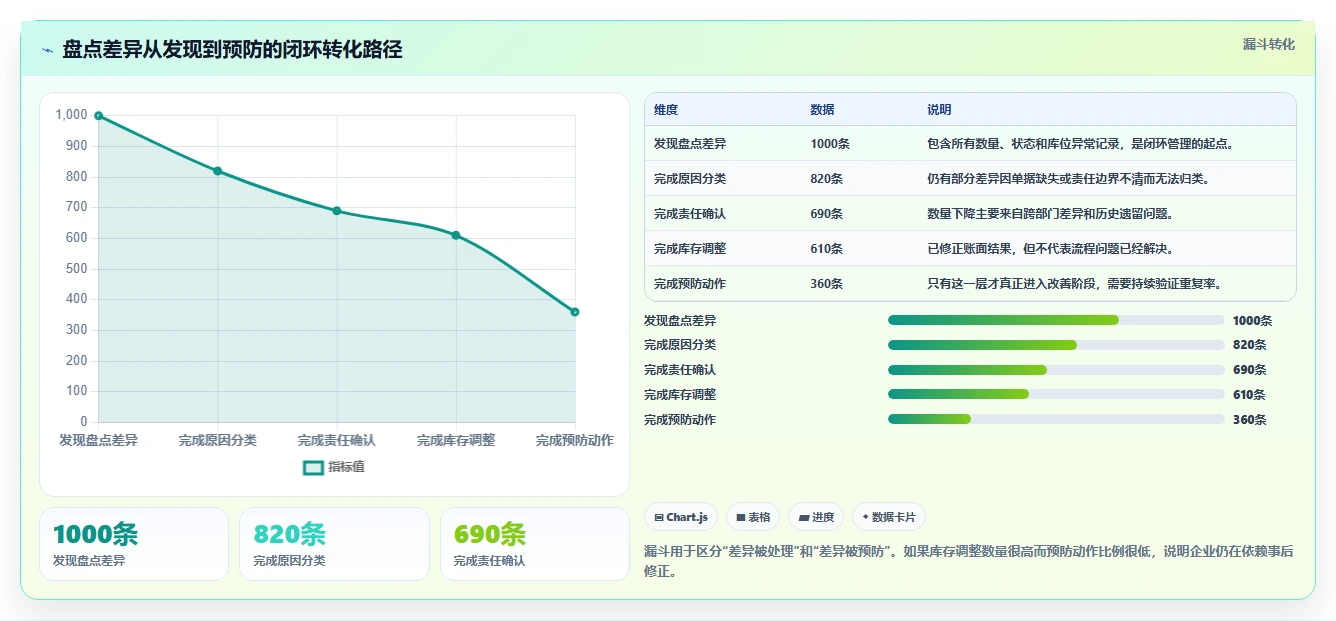Click the 610条 cell in the table

[827, 249]
